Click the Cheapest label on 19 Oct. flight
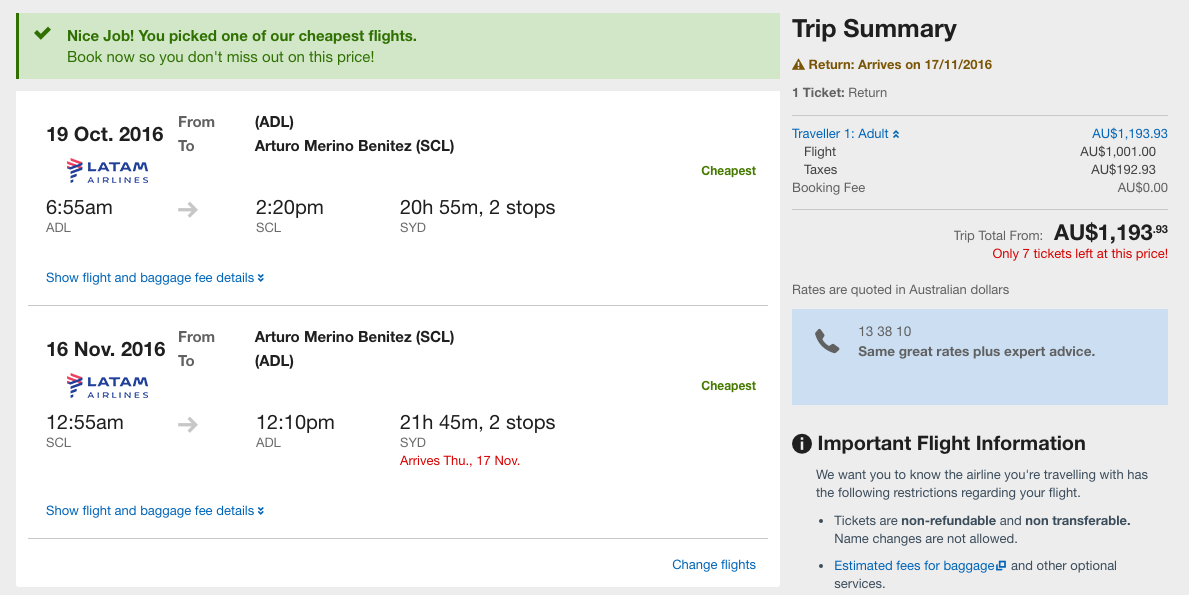The height and width of the screenshot is (595, 1189). 728,171
